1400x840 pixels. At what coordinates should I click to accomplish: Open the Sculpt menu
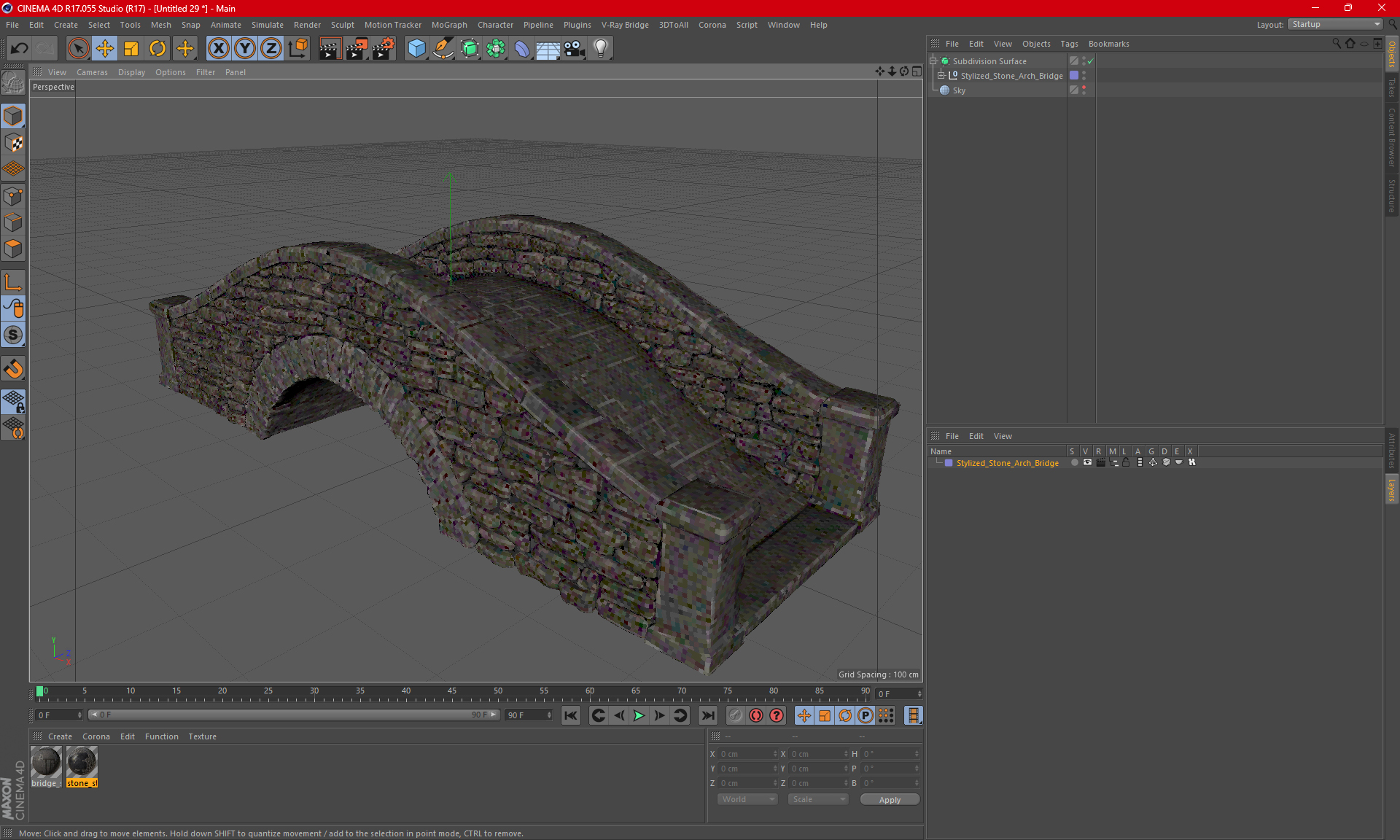click(342, 25)
